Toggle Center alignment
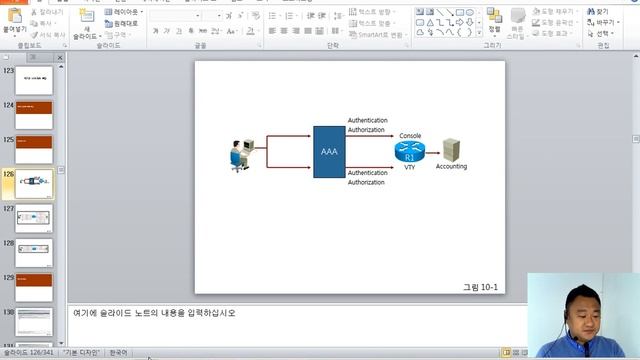The height and width of the screenshot is (360, 640). [x=284, y=31]
